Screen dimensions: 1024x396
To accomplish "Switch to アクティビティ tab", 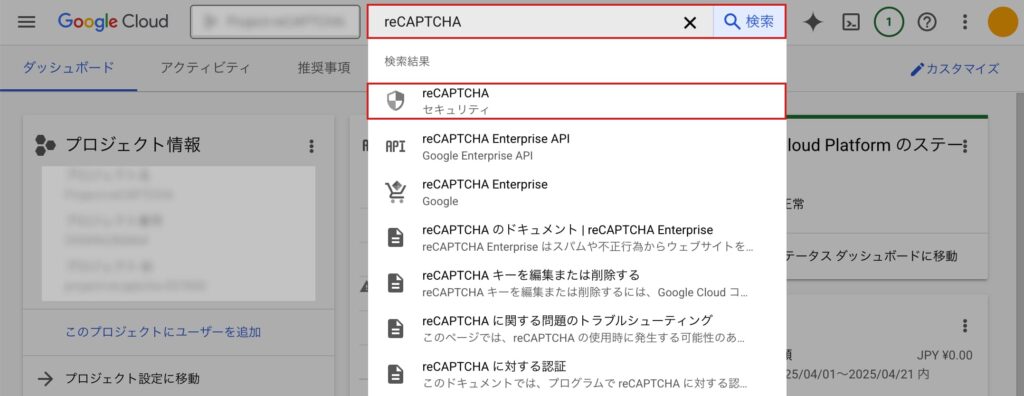I will click(x=205, y=68).
